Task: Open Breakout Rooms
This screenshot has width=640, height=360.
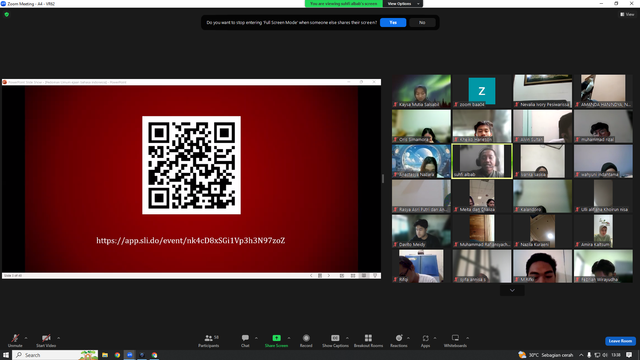Action: [x=368, y=341]
